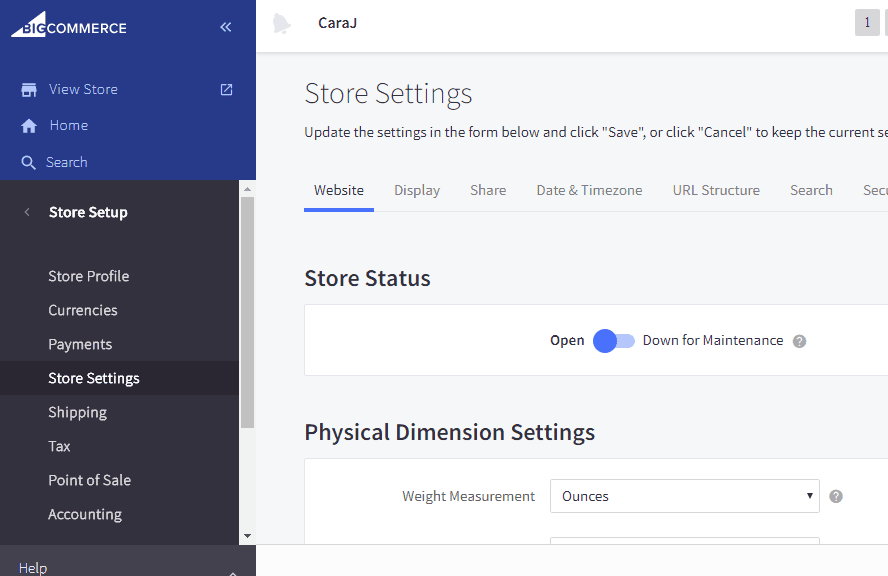
Task: Open Weight Measurement Ounces dropdown
Action: (x=685, y=496)
